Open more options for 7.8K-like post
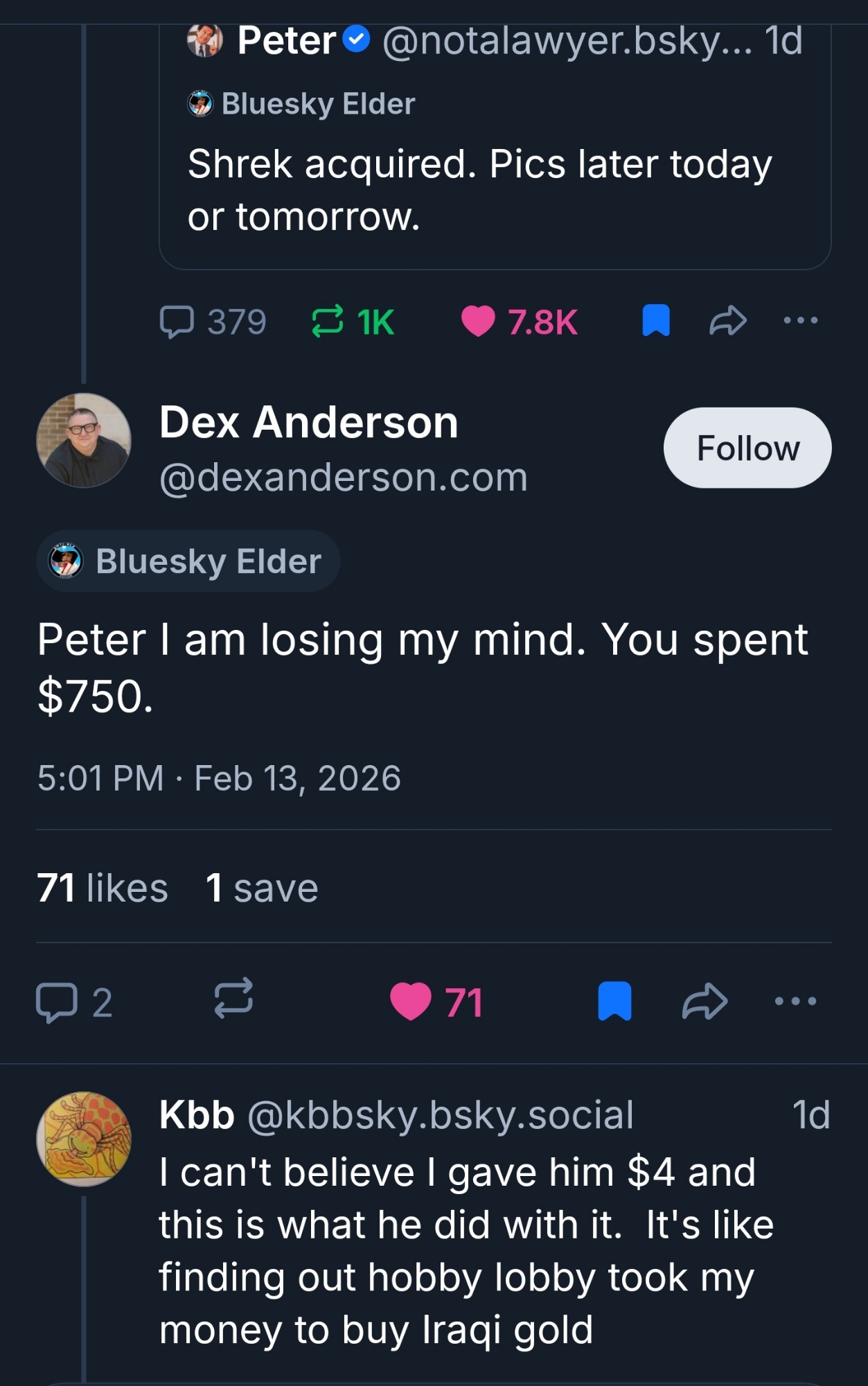The width and height of the screenshot is (868, 1386). click(x=800, y=321)
